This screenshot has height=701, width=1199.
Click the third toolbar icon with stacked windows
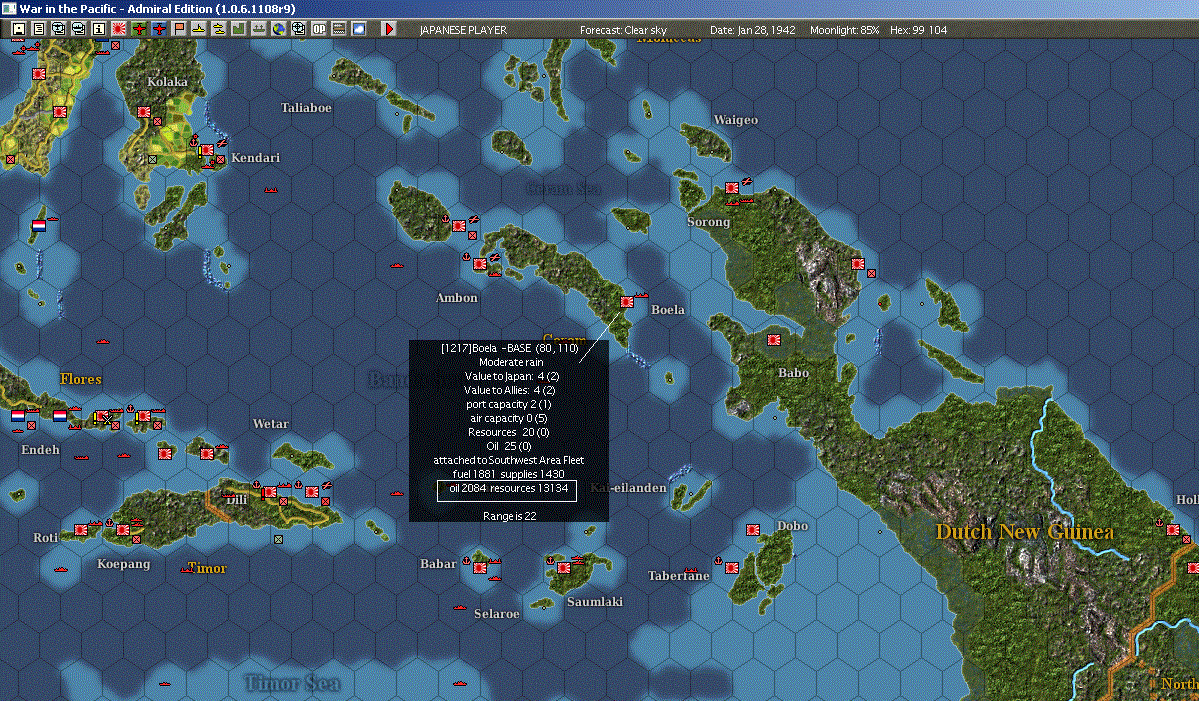(58, 29)
